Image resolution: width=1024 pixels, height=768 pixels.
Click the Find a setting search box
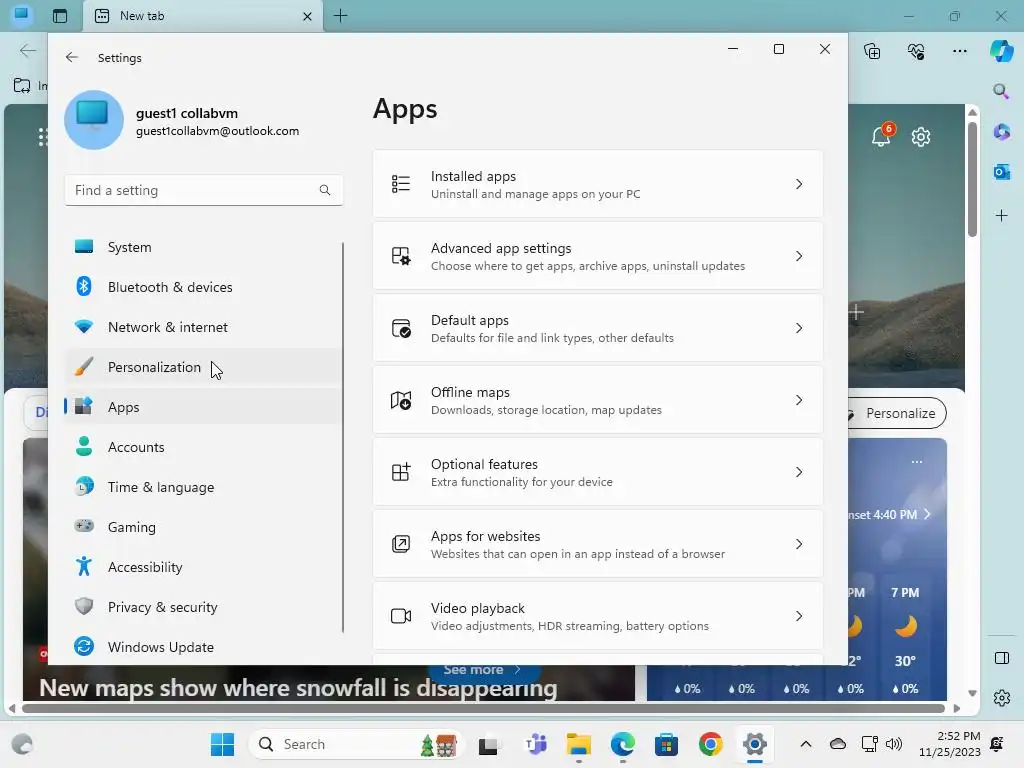[204, 190]
